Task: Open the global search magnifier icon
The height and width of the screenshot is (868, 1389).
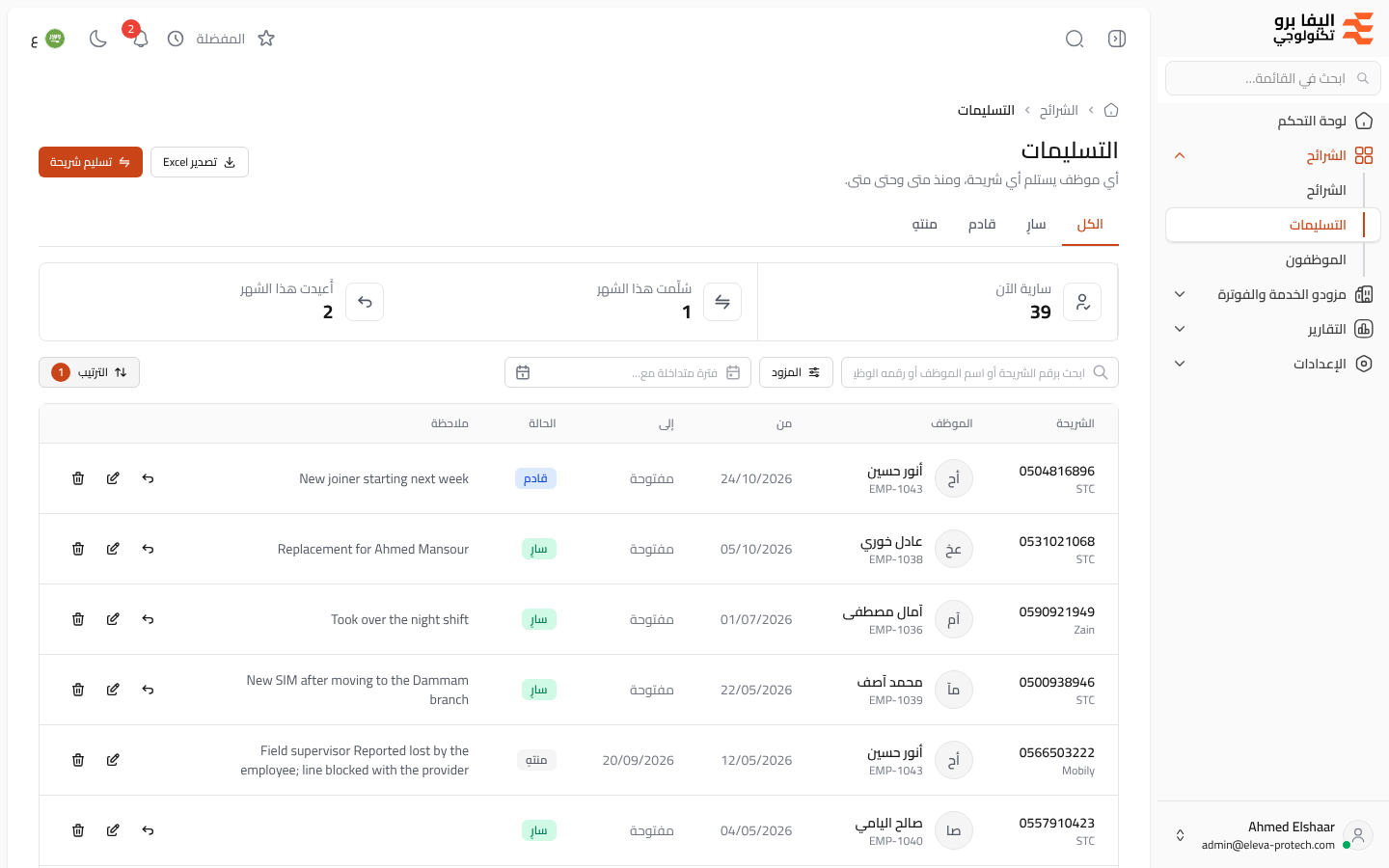Action: point(1075,39)
